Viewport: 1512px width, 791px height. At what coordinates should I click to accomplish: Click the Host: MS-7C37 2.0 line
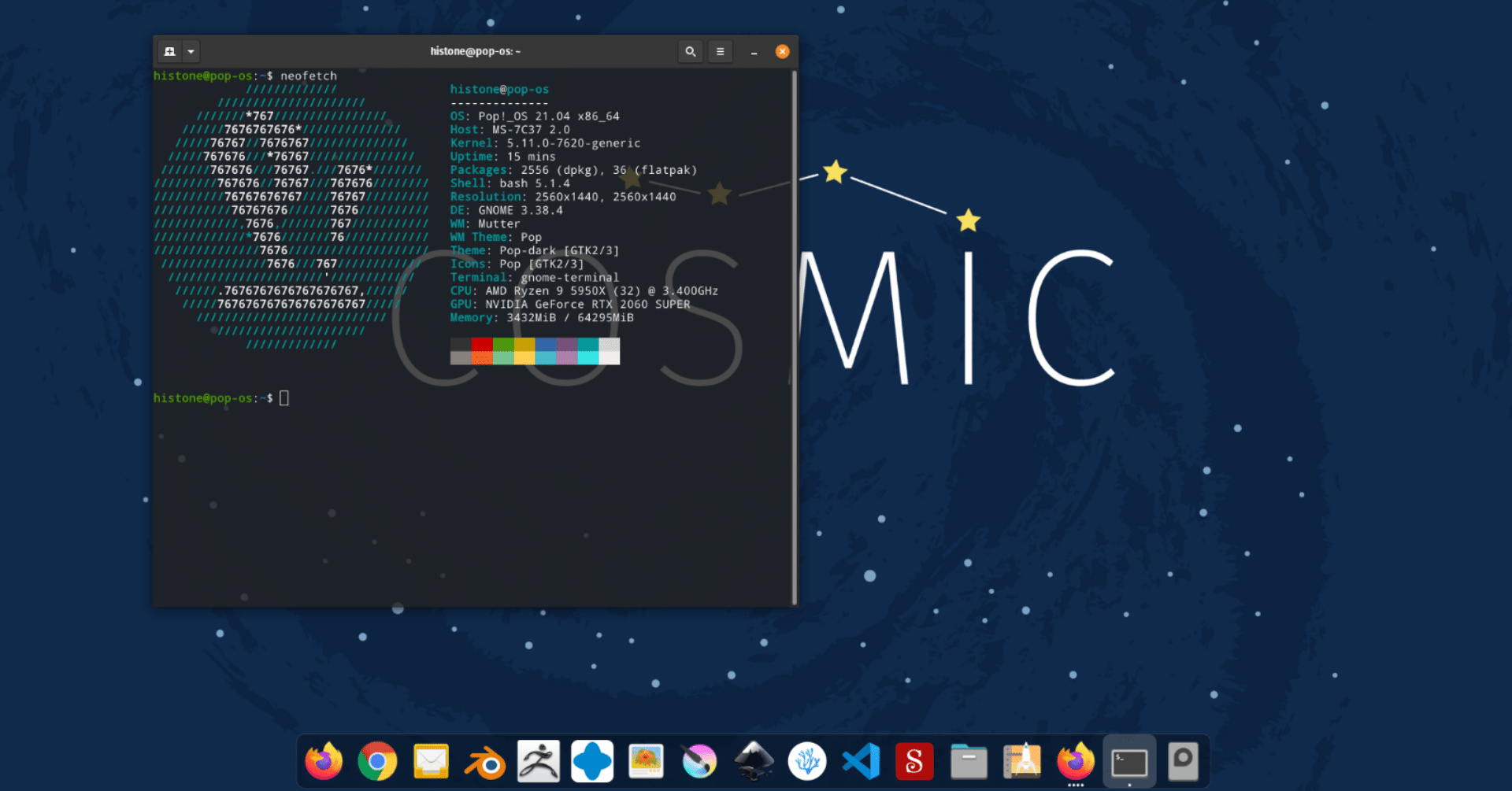(x=510, y=130)
